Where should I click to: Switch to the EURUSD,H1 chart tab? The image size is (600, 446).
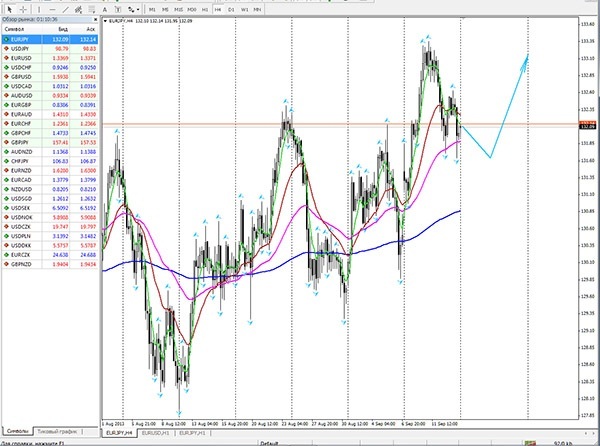pos(159,432)
